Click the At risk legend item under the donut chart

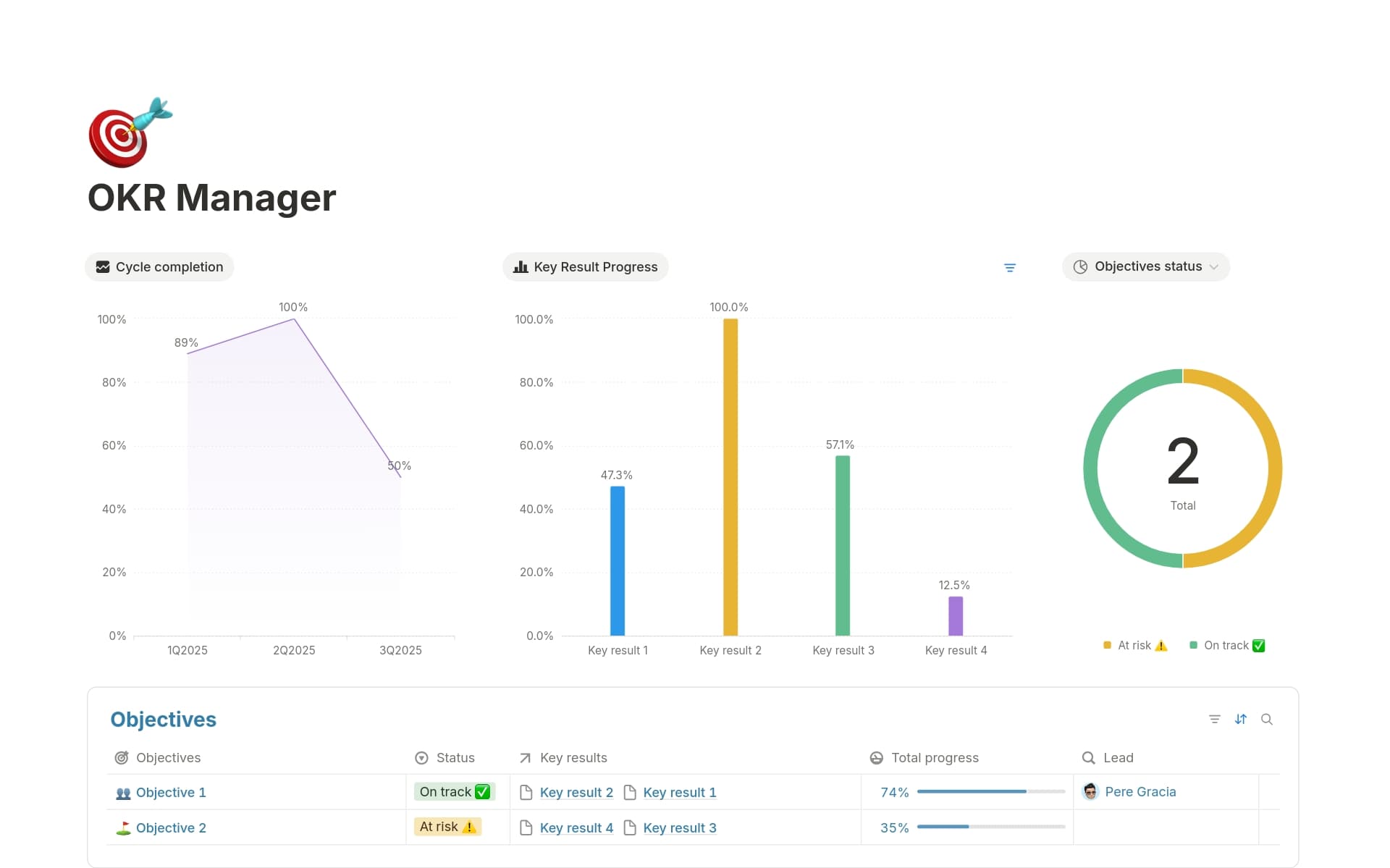(1134, 645)
